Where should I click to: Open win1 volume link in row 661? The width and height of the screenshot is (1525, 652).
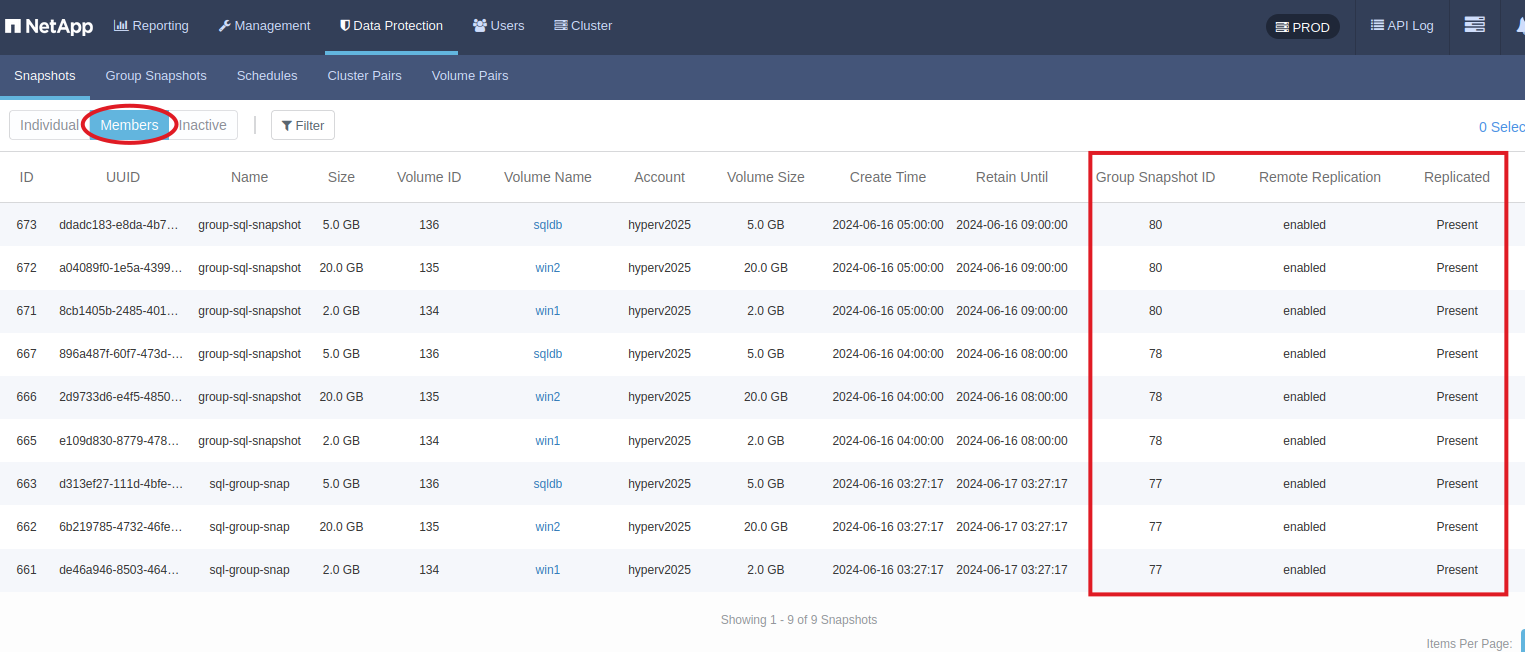[548, 570]
